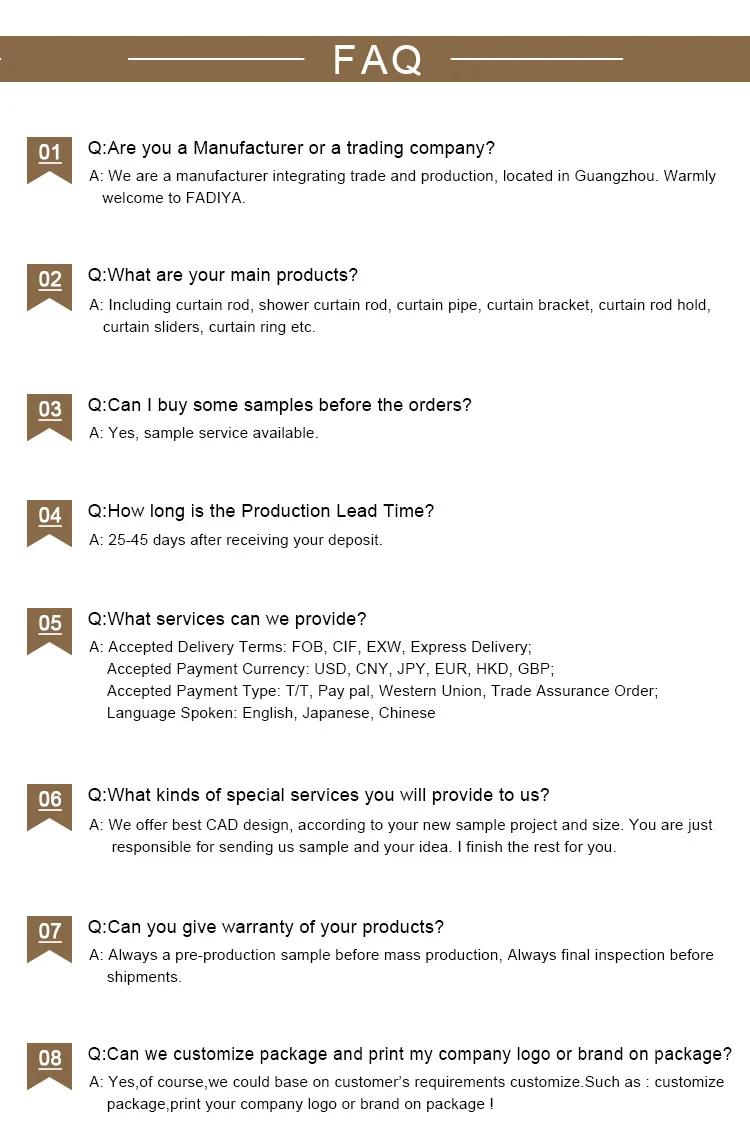Viewport: 750px width, 1139px height.
Task: Click the customize package and logo question
Action: tap(409, 1054)
